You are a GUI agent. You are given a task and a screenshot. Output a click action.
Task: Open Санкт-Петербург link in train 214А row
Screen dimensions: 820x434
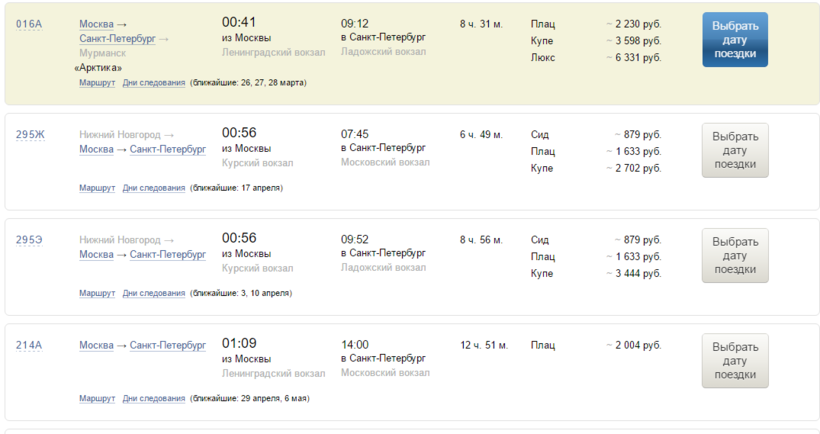coord(168,346)
